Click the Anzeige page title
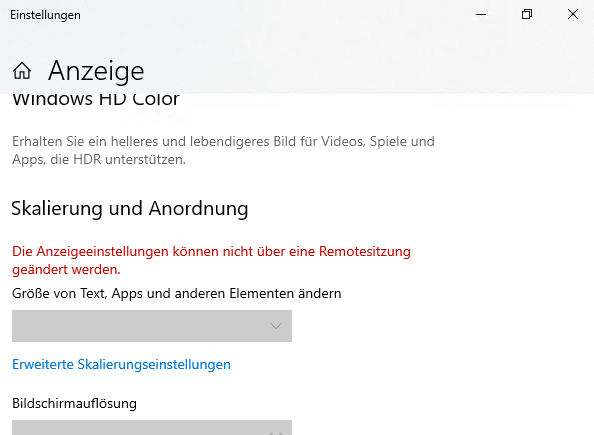 [96, 71]
